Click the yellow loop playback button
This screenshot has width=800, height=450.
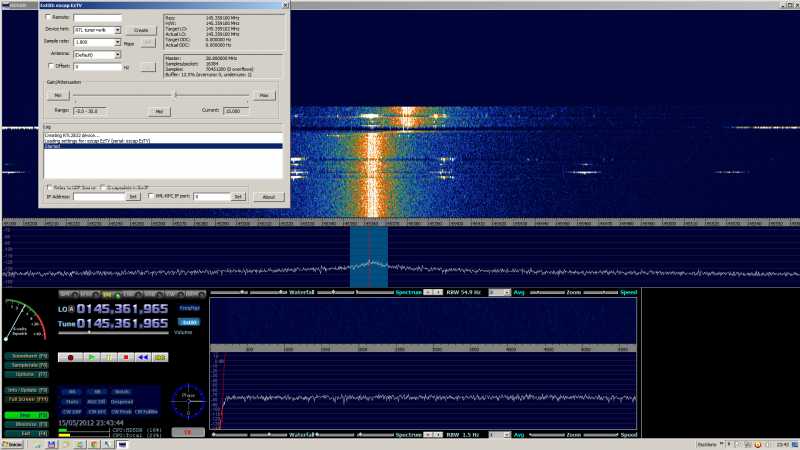pyautogui.click(x=161, y=356)
